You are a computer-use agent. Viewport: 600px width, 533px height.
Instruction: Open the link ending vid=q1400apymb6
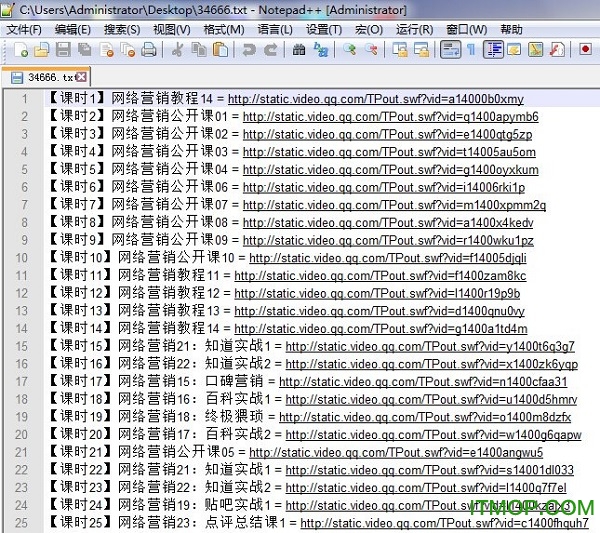(x=391, y=117)
